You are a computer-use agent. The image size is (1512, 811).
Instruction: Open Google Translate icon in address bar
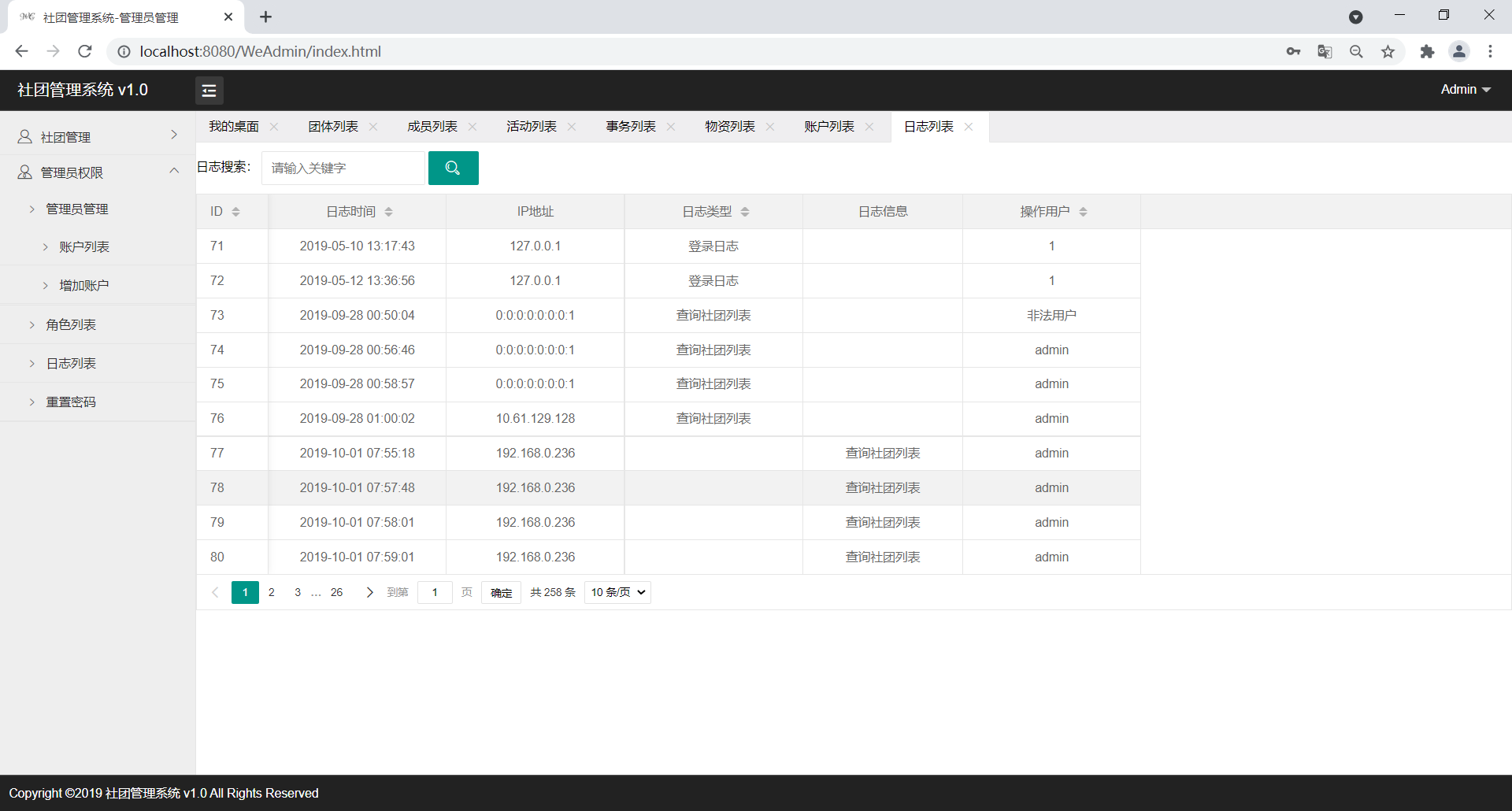(1325, 51)
